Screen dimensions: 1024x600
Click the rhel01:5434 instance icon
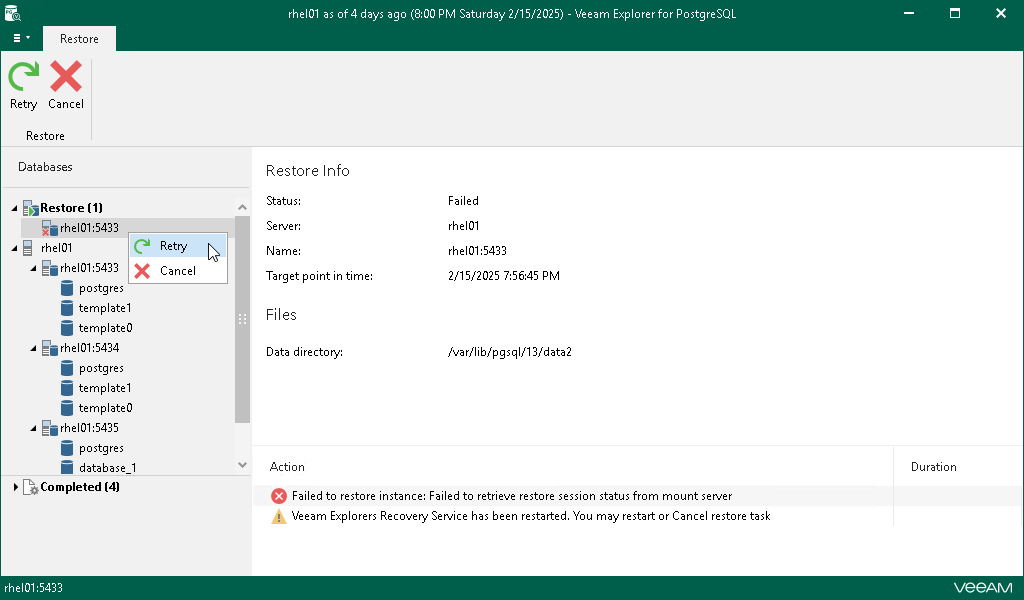(x=50, y=348)
